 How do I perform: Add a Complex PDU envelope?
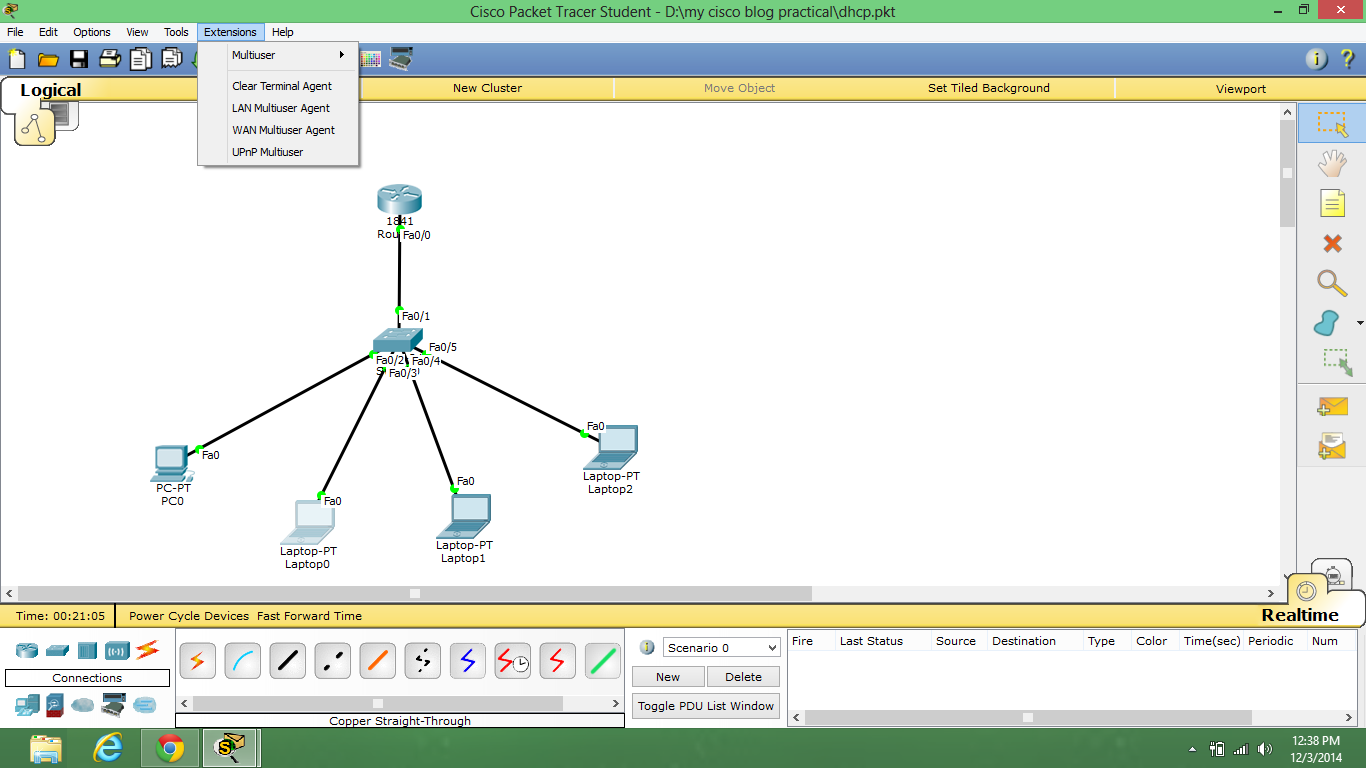tap(1332, 446)
